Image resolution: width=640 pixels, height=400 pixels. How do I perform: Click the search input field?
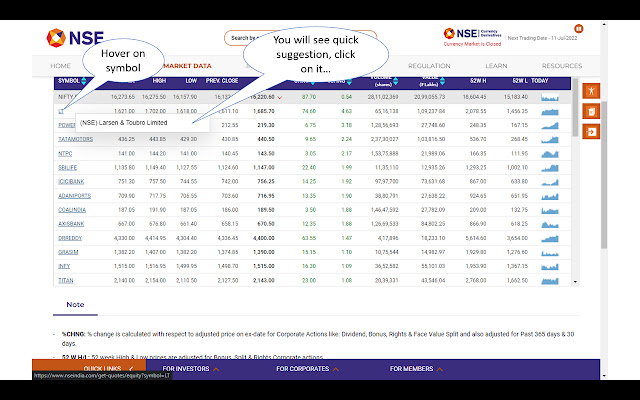coord(300,38)
